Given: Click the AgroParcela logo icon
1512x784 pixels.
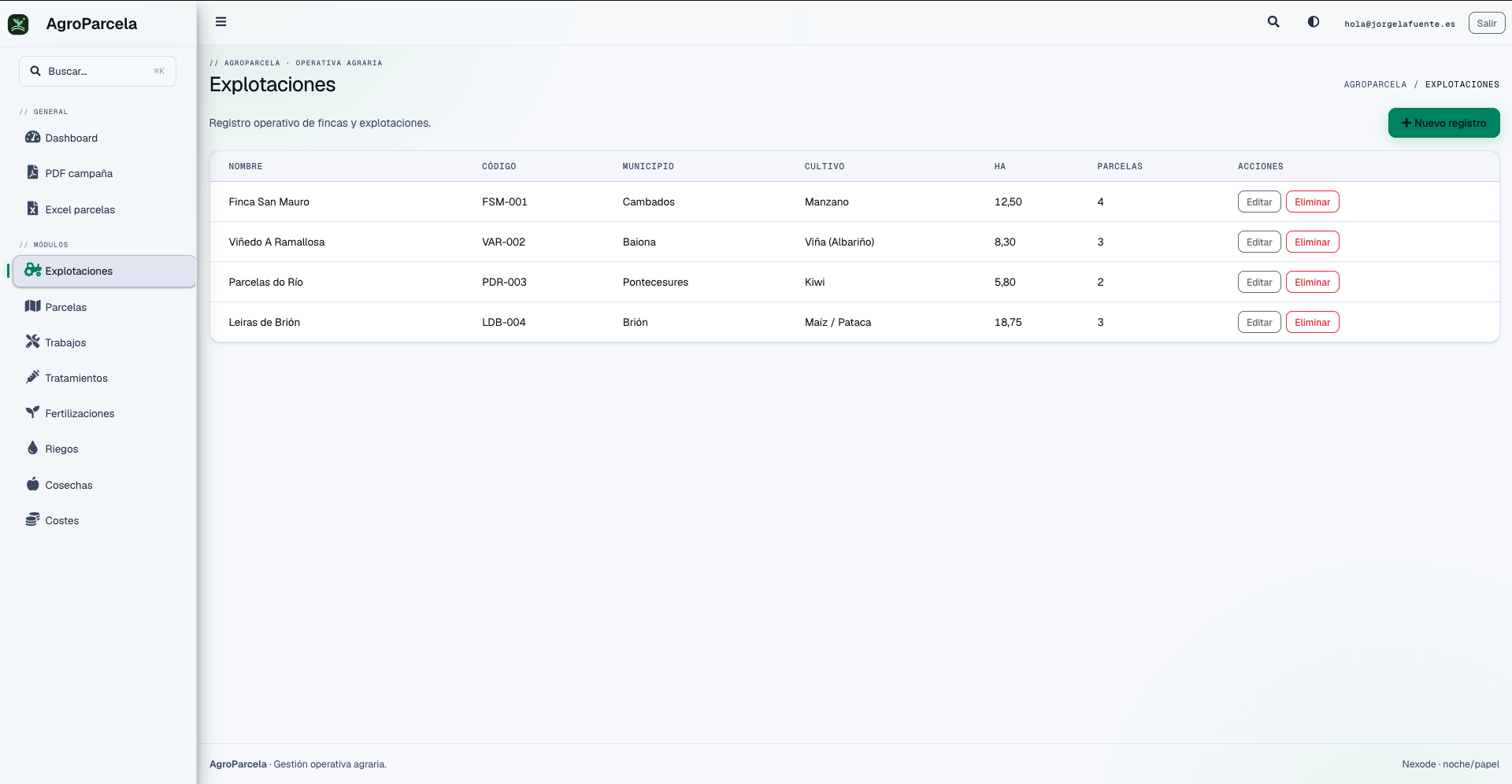Looking at the screenshot, I should 18,24.
